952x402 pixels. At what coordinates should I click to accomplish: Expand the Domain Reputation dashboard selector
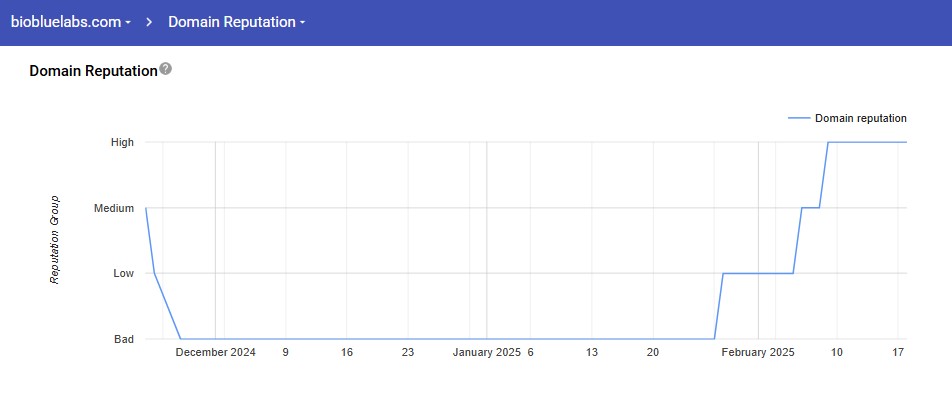pos(236,21)
